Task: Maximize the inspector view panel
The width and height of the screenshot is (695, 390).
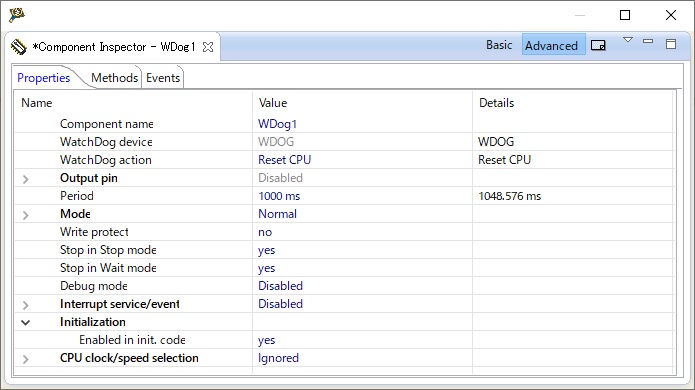Action: coord(671,44)
